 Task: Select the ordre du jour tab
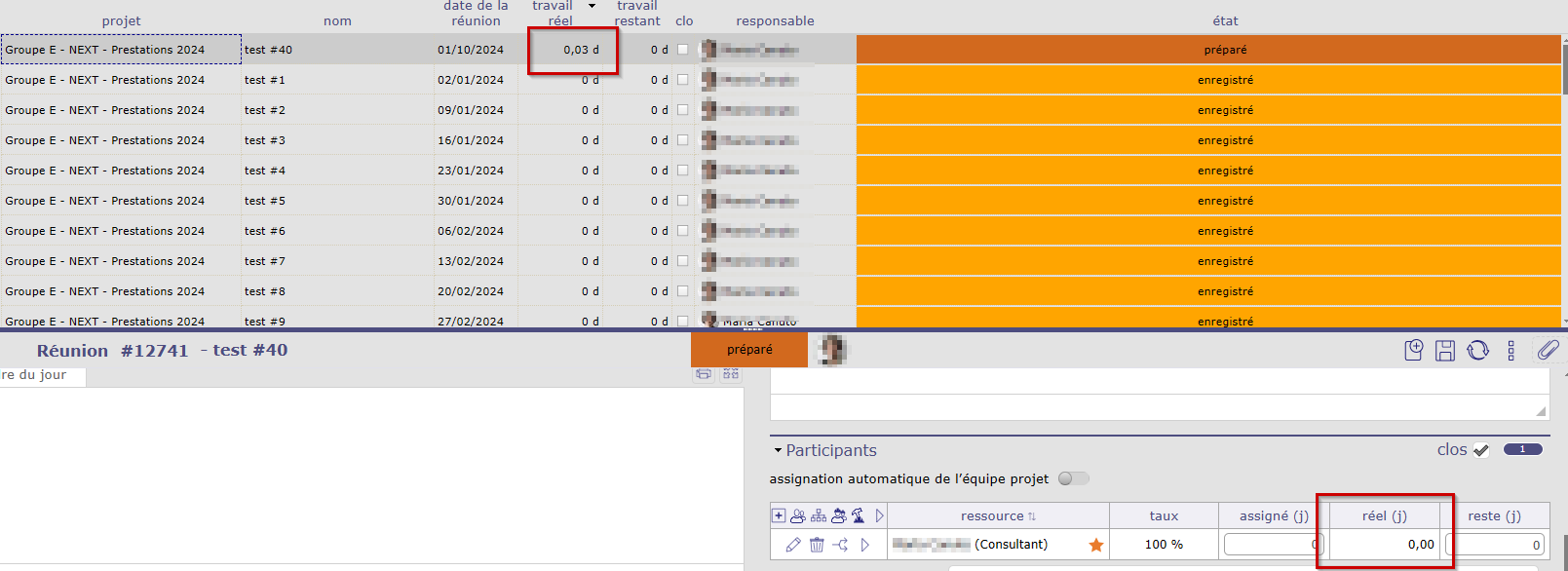[43, 375]
